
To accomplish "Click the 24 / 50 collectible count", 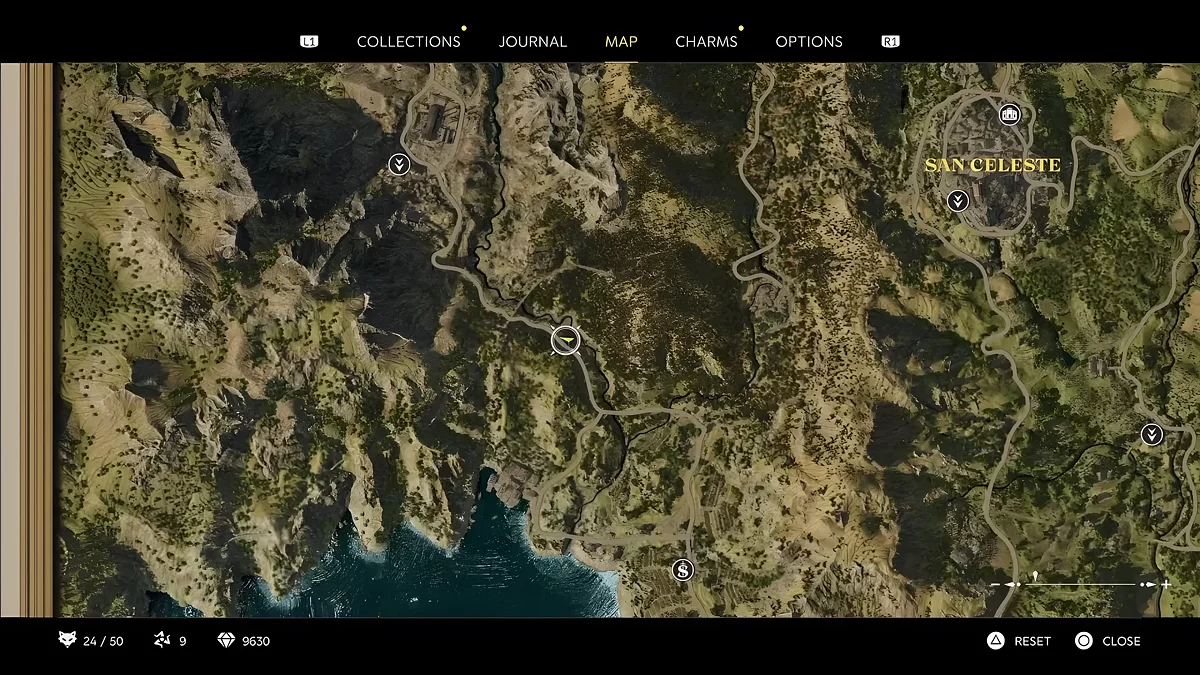I will coord(104,641).
